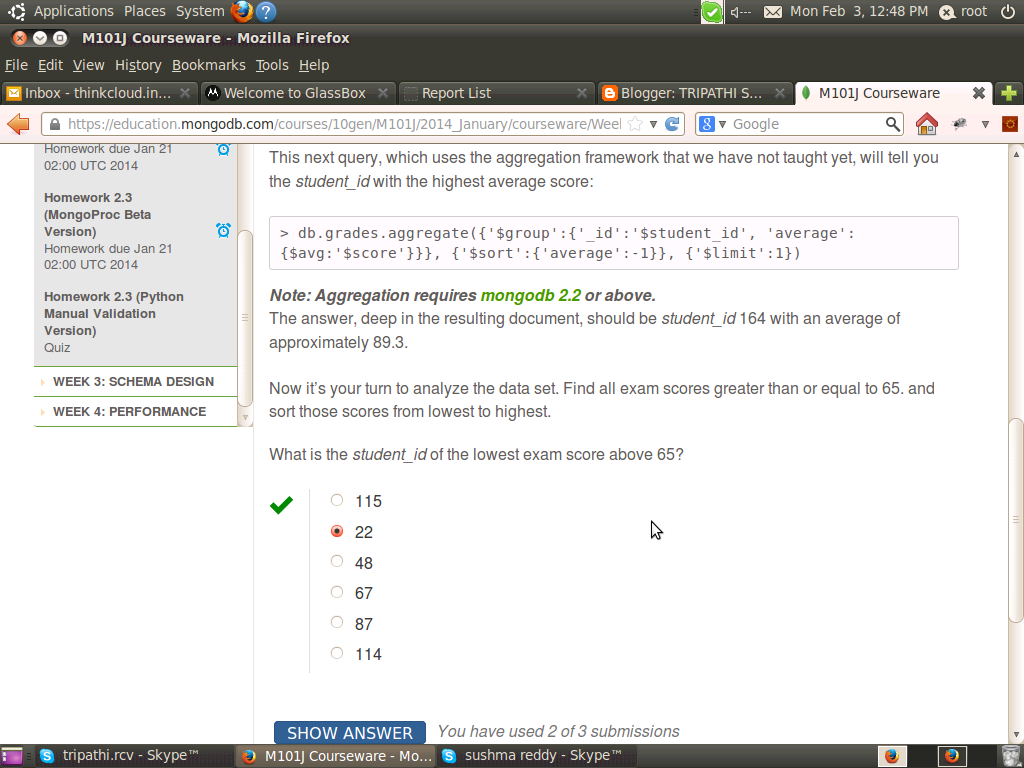This screenshot has height=768, width=1024.
Task: Click the Firefox launcher in top panel
Action: [x=242, y=11]
